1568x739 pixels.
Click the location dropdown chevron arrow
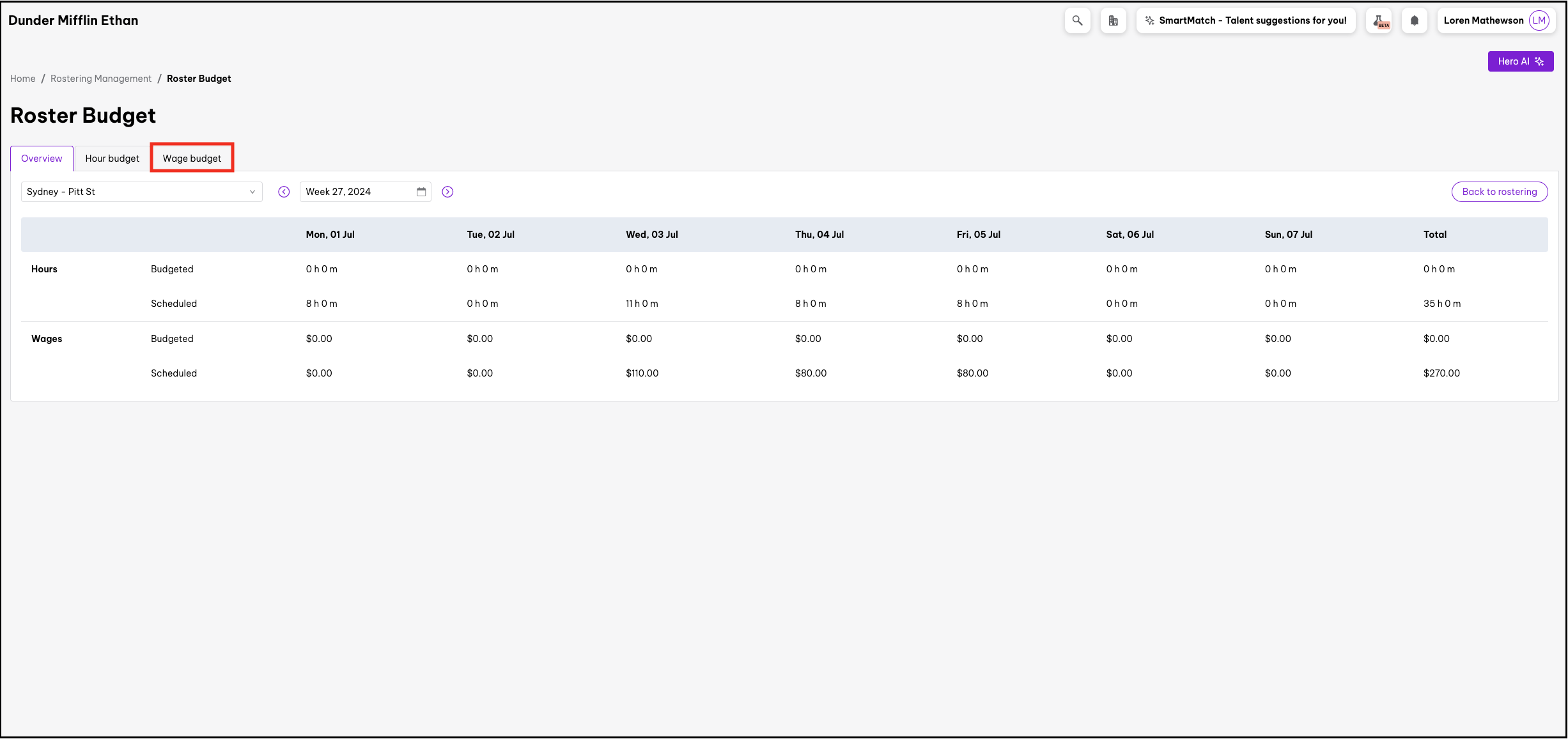pos(252,192)
